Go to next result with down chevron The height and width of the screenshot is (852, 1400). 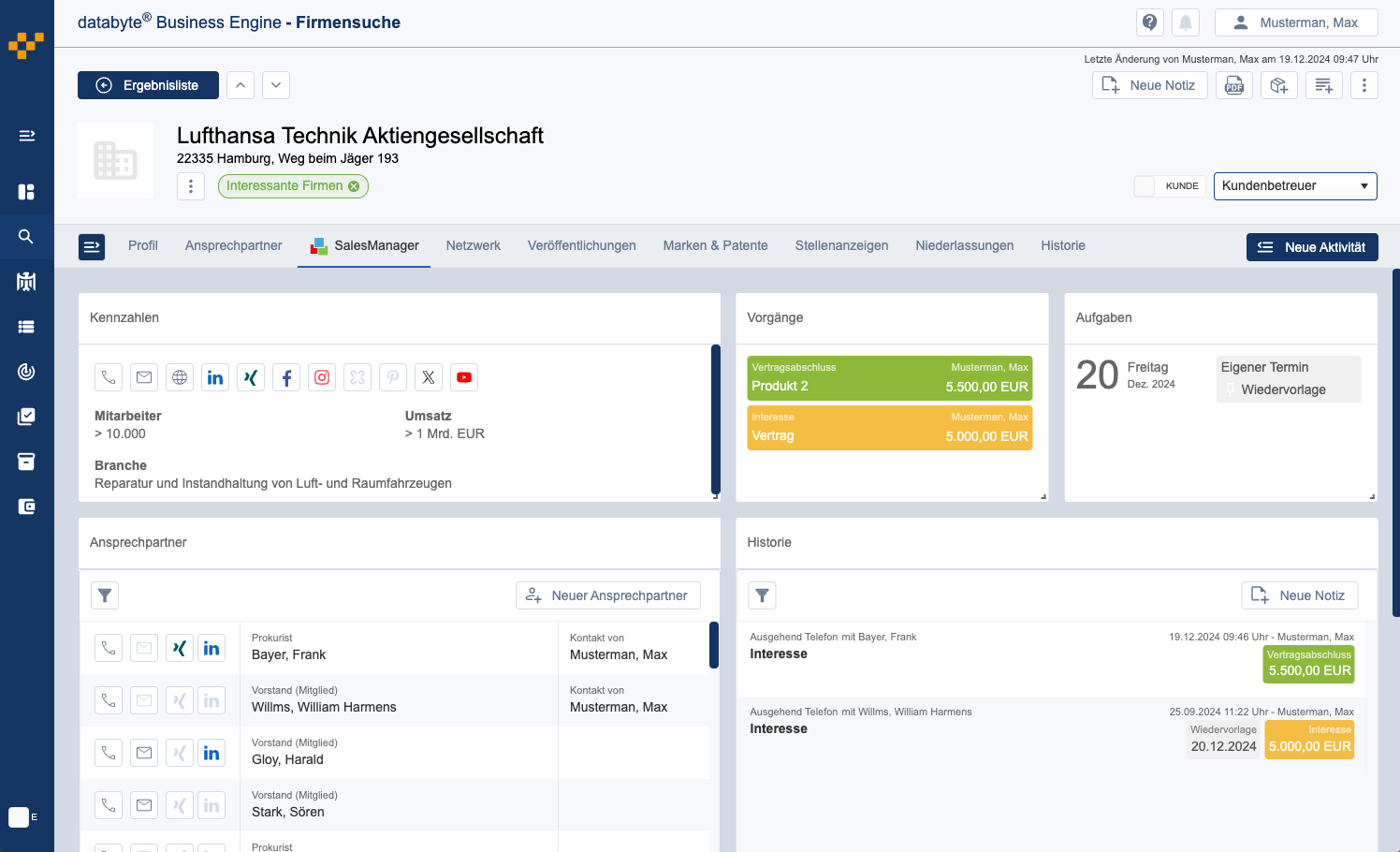[276, 85]
